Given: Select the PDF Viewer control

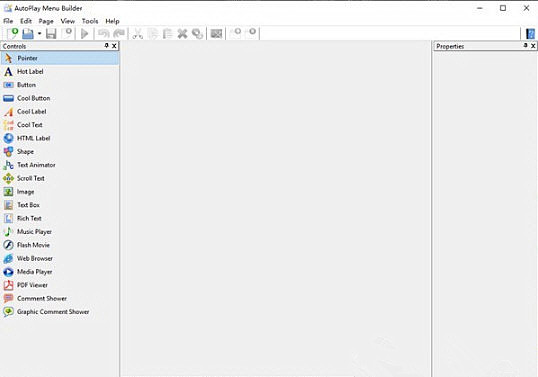Looking at the screenshot, I should click(x=26, y=285).
